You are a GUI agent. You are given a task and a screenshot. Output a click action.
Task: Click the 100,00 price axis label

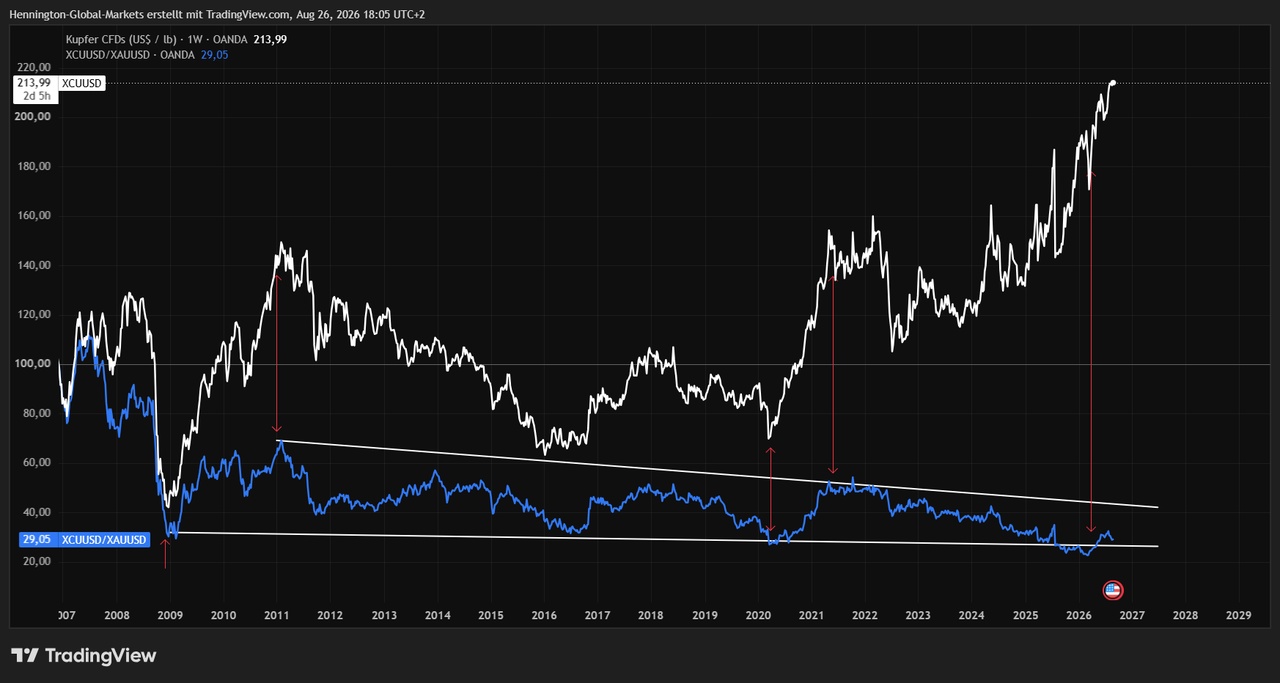34,364
